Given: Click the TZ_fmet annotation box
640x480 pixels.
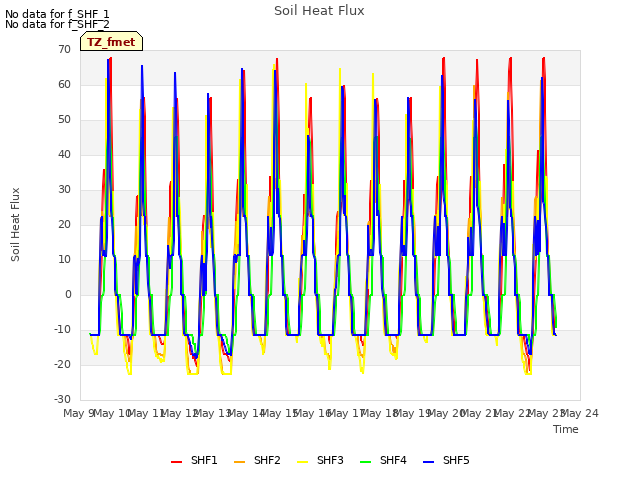Looking at the screenshot, I should [111, 41].
